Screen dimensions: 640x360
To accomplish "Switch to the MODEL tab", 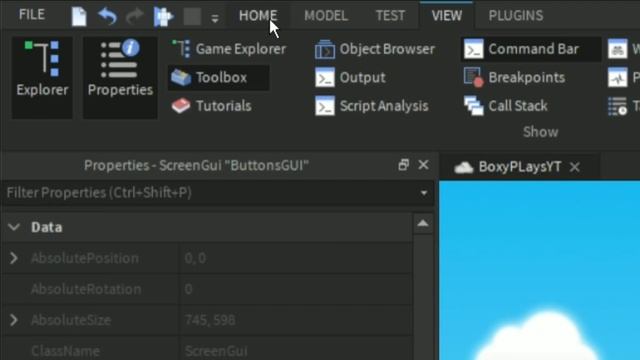I will (x=326, y=16).
